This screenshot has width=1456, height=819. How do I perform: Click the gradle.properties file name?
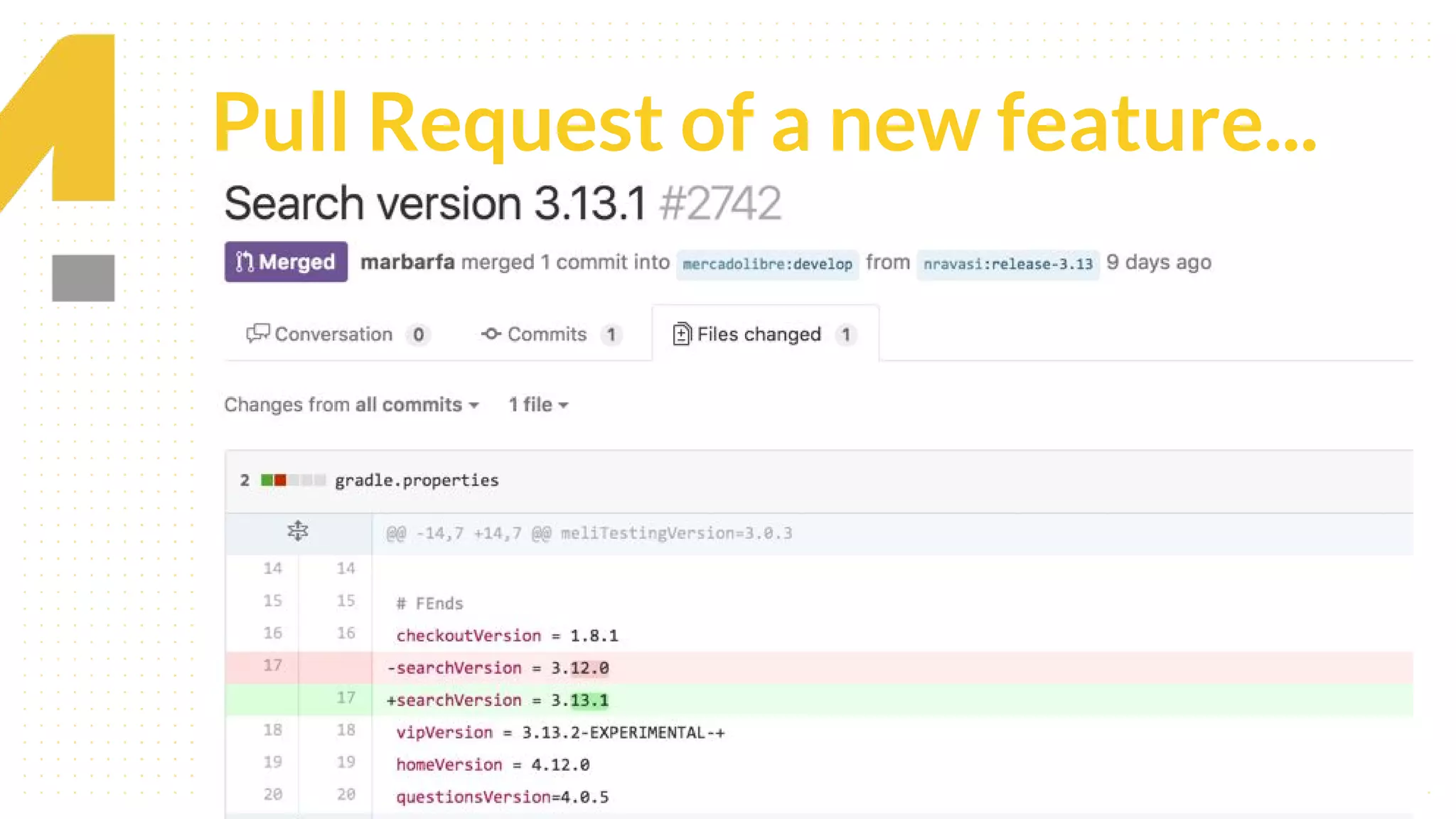pos(417,480)
